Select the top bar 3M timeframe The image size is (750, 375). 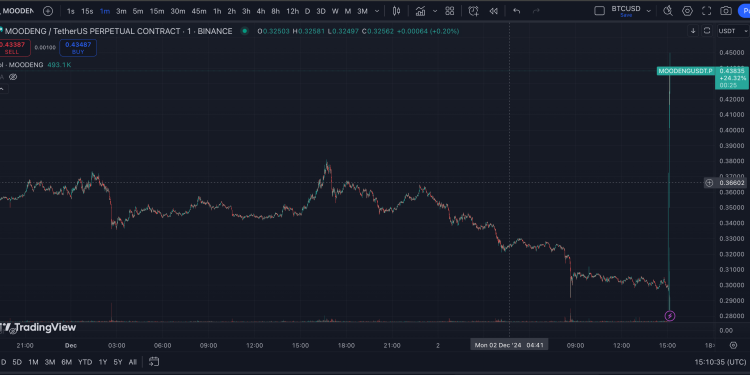(x=362, y=11)
